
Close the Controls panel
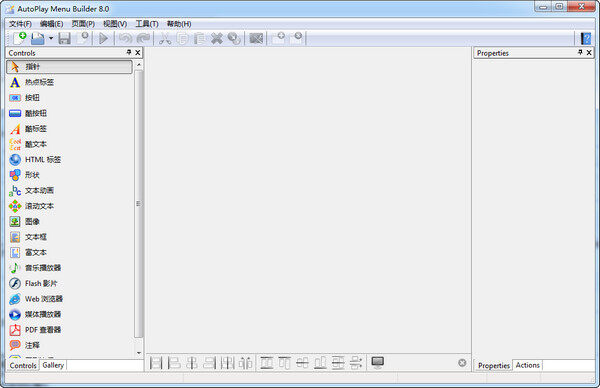(138, 52)
